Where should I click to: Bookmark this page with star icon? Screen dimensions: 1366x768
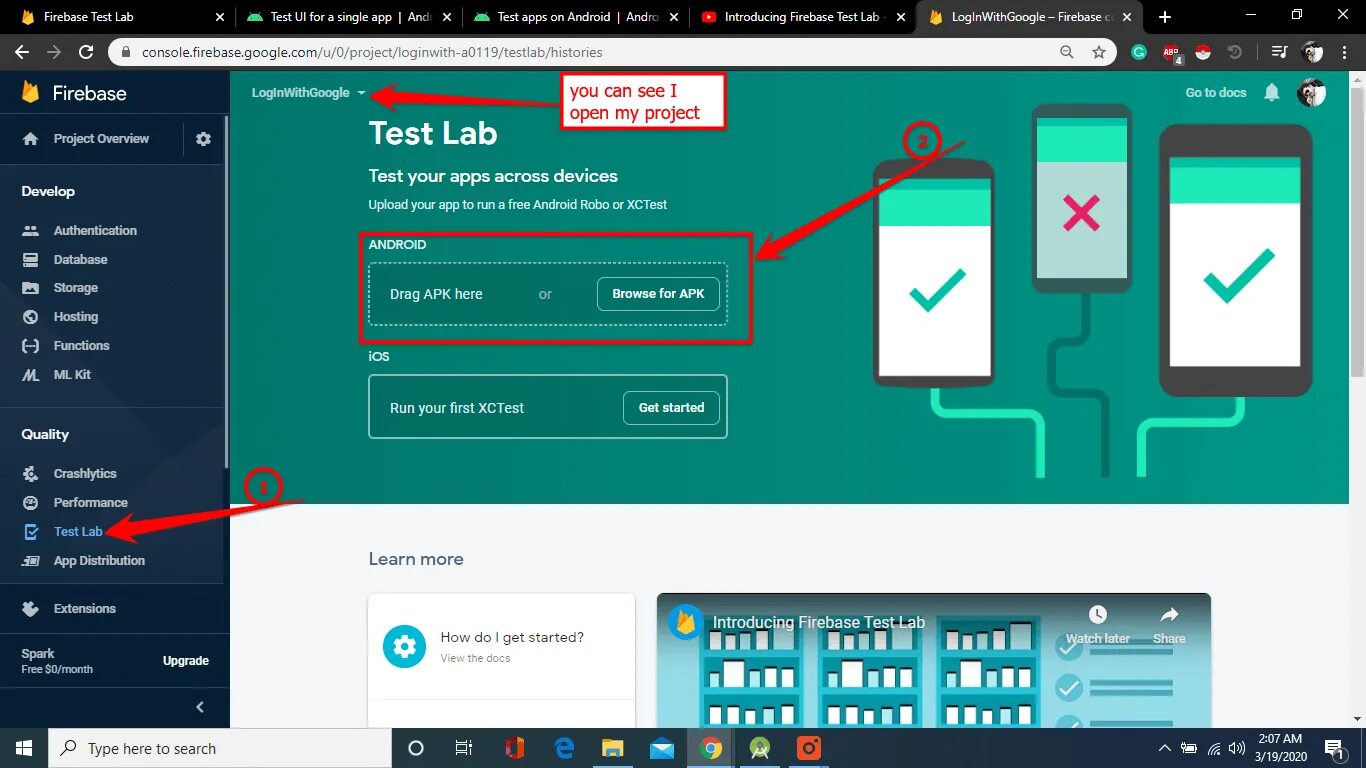coord(1099,52)
